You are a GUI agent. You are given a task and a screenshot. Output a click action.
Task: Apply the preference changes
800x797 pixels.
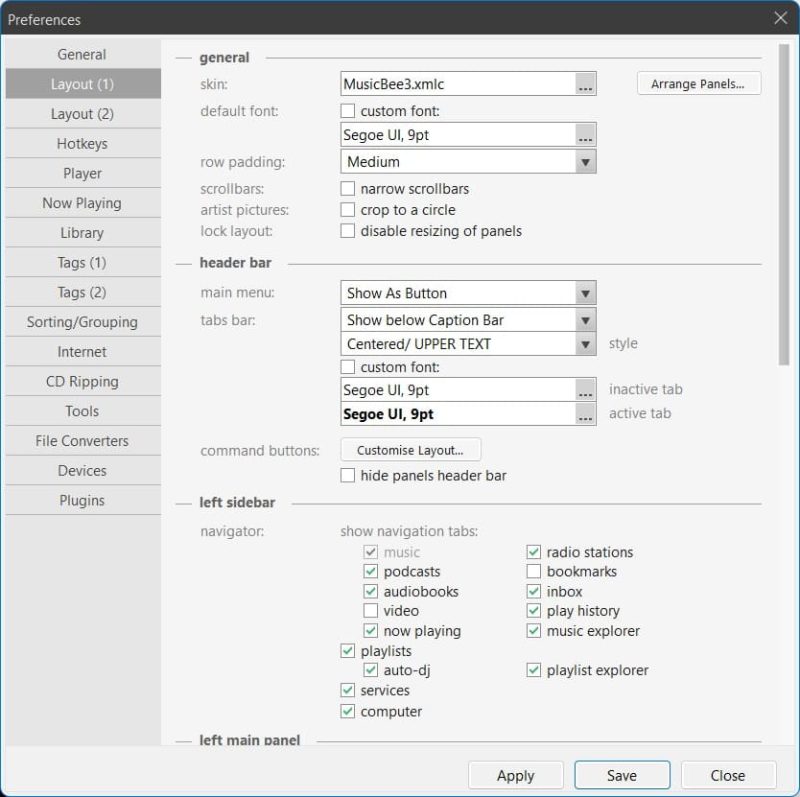(x=516, y=776)
